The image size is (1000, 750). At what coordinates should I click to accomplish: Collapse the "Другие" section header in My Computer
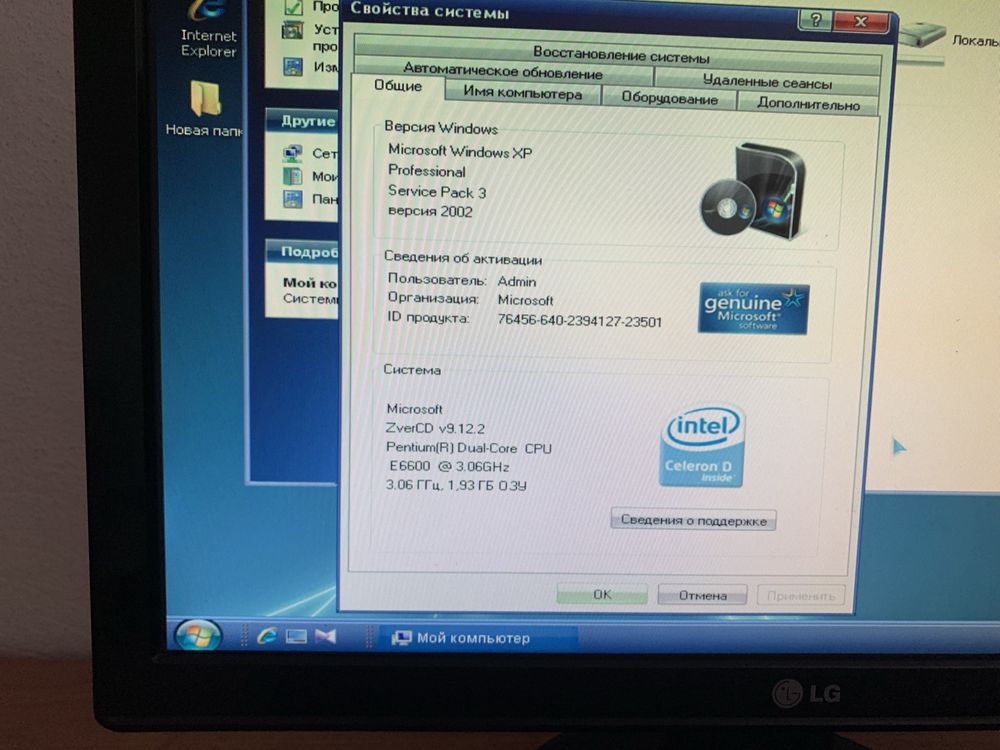tap(302, 121)
